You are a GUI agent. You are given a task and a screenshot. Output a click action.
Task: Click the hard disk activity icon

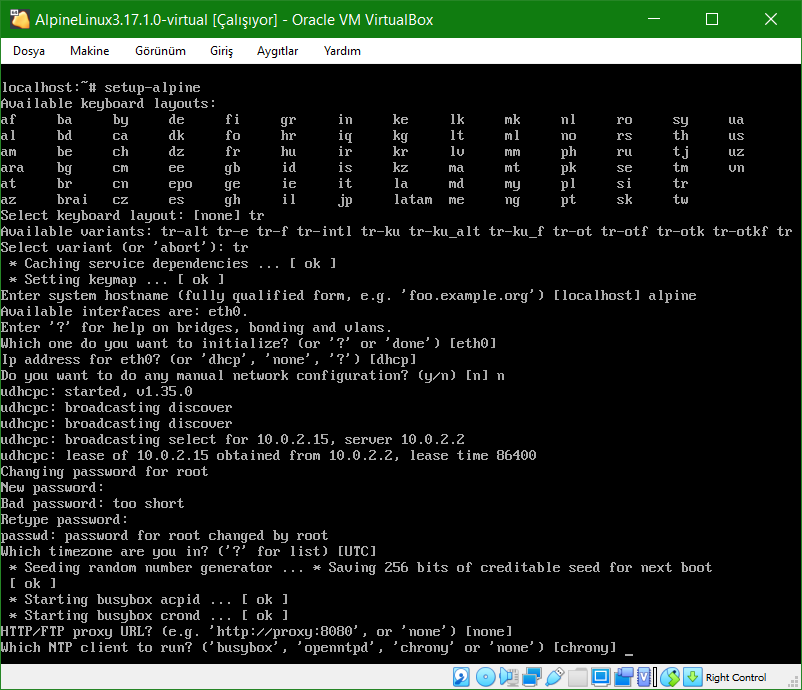coord(461,677)
